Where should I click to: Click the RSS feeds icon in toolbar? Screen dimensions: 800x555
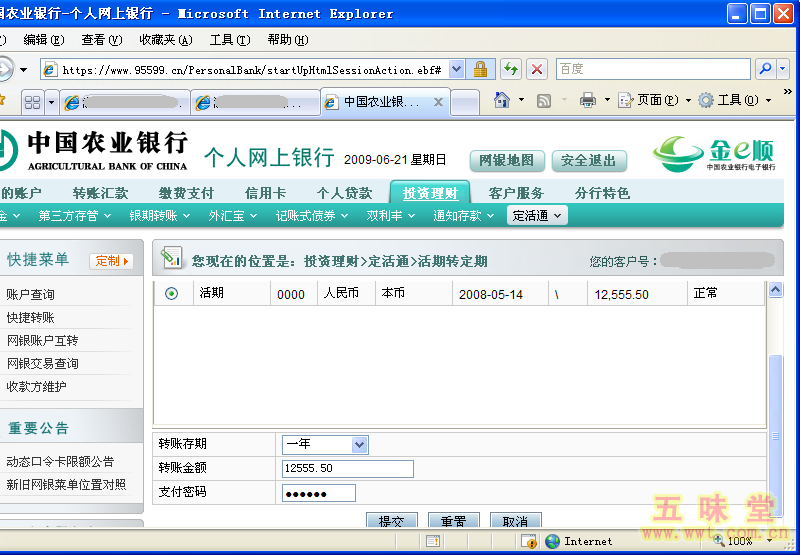tap(544, 100)
